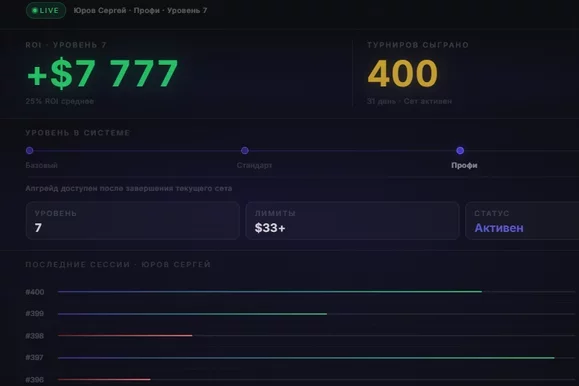The width and height of the screenshot is (579, 386).
Task: Click the 'ПОСЛЕДНИЕ СЕССИИ · ЮРОВ СЕРГЕЙ' heading
Action: point(118,264)
